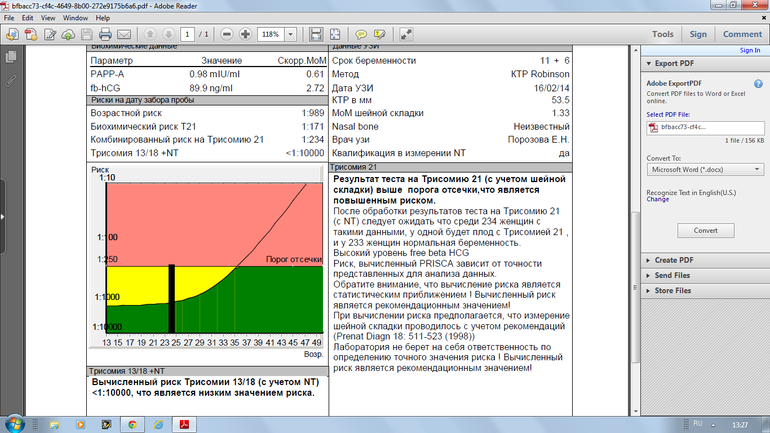The image size is (770, 433).
Task: Click the fit one full page icon
Action: 335,34
